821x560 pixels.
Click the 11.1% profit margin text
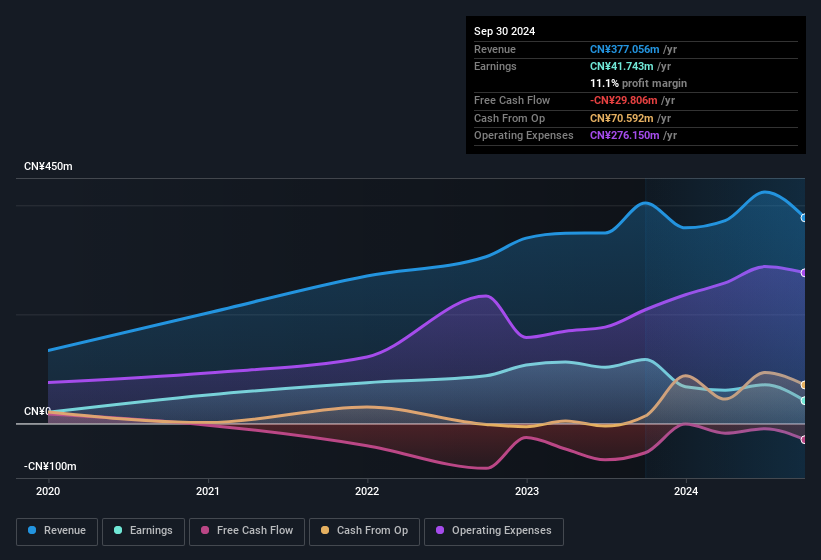(638, 83)
